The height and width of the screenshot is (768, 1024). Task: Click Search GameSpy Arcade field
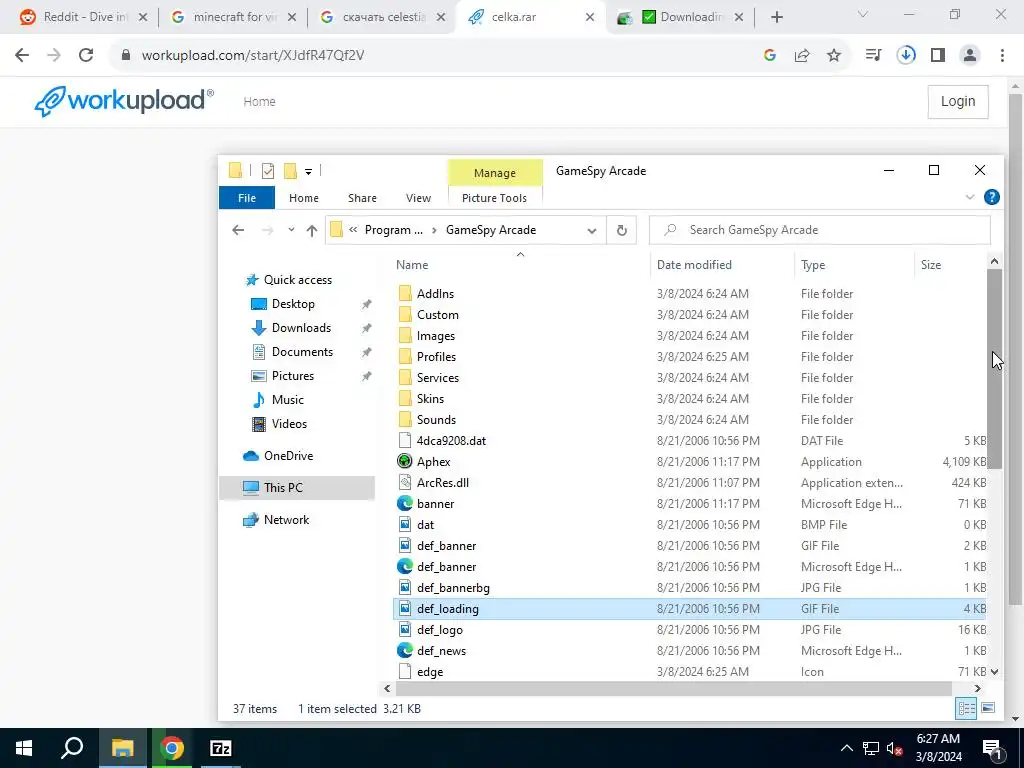pos(820,230)
